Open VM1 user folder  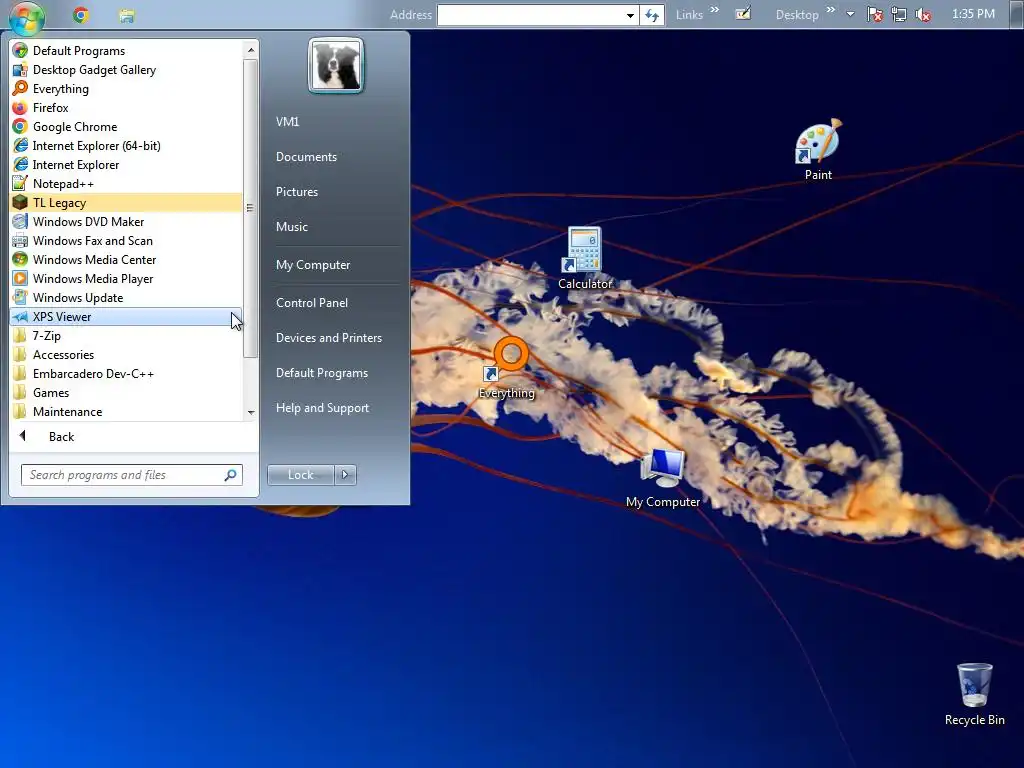[287, 121]
